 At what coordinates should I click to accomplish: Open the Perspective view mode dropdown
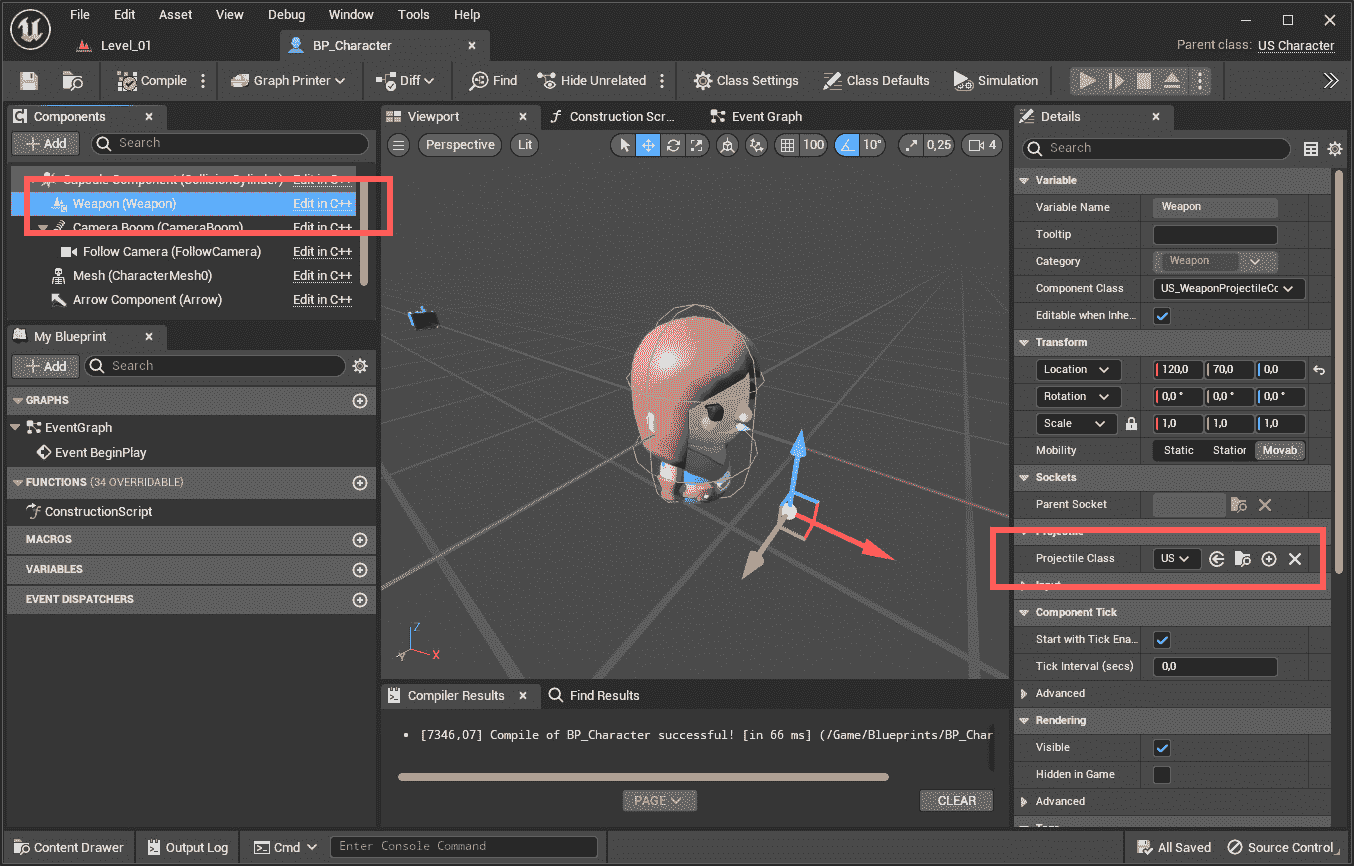[x=459, y=144]
